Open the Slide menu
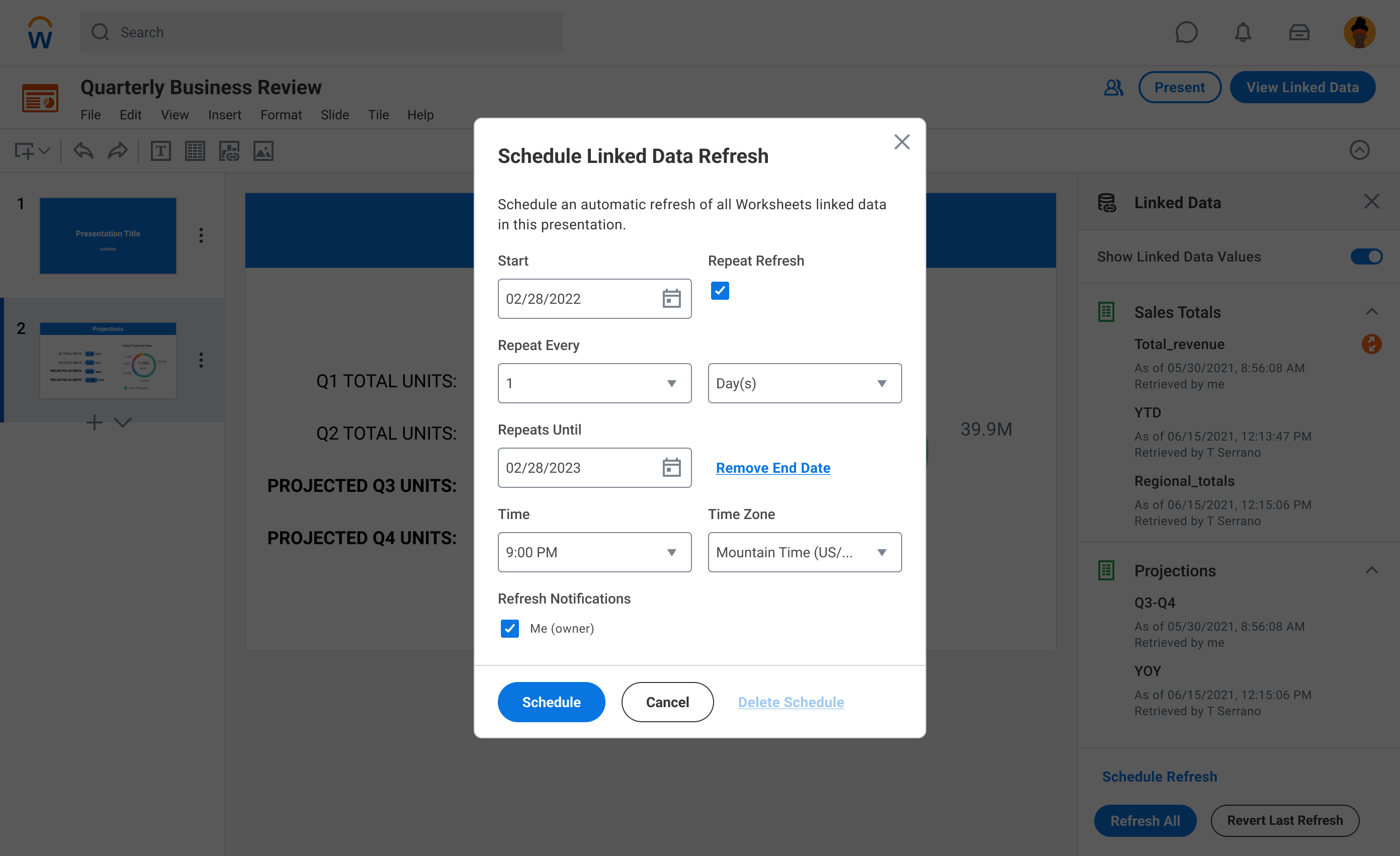The height and width of the screenshot is (856, 1400). coord(334,115)
